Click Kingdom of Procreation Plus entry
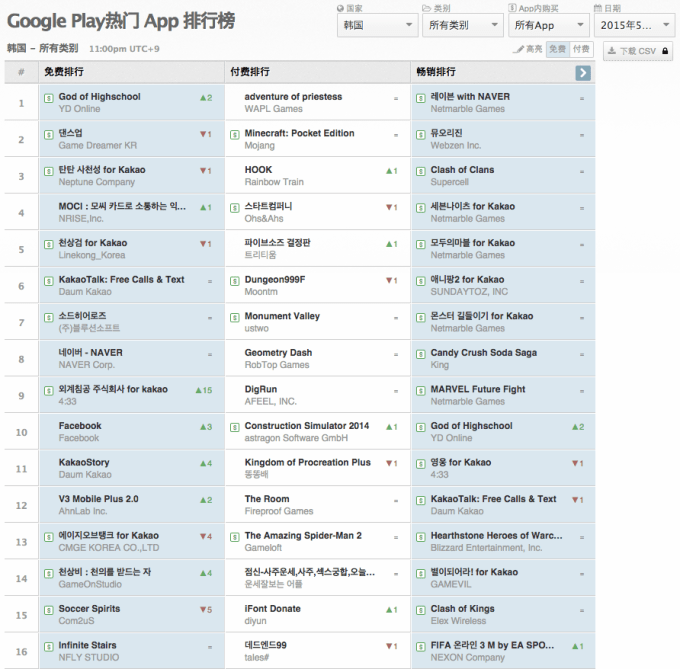 point(307,462)
